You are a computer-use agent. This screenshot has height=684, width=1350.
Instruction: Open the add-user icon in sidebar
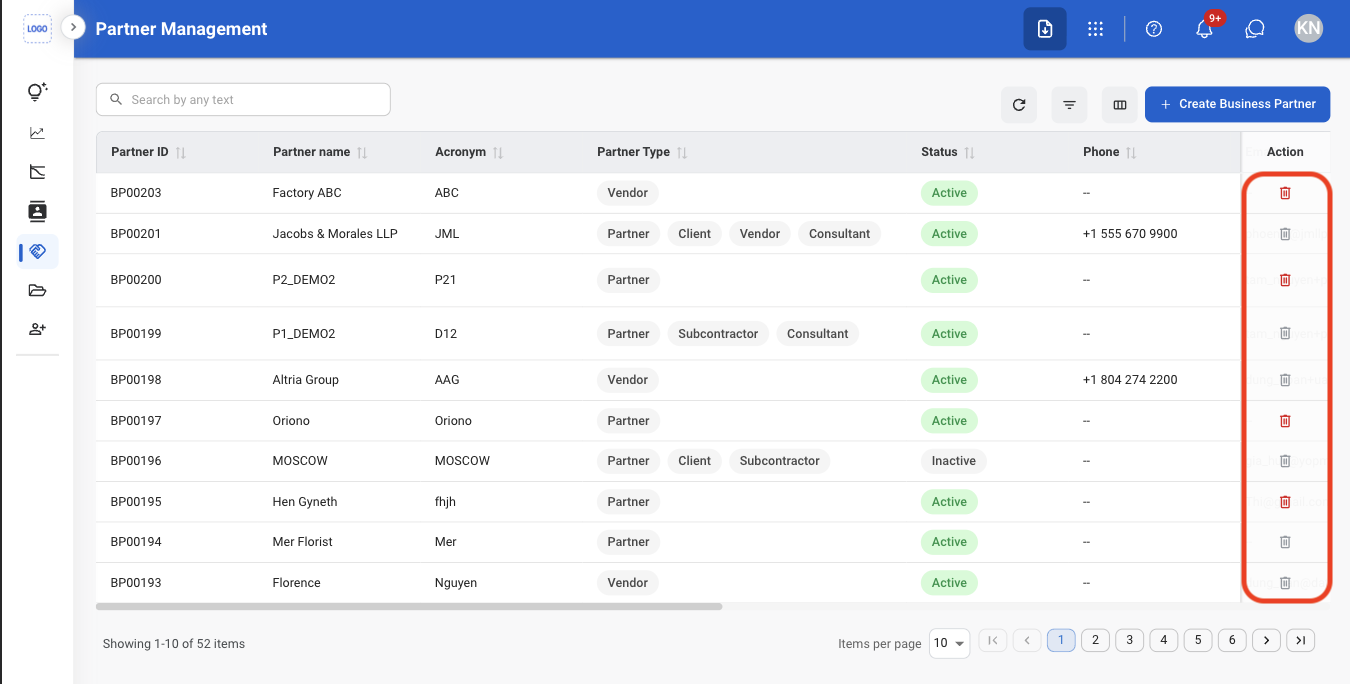[37, 329]
